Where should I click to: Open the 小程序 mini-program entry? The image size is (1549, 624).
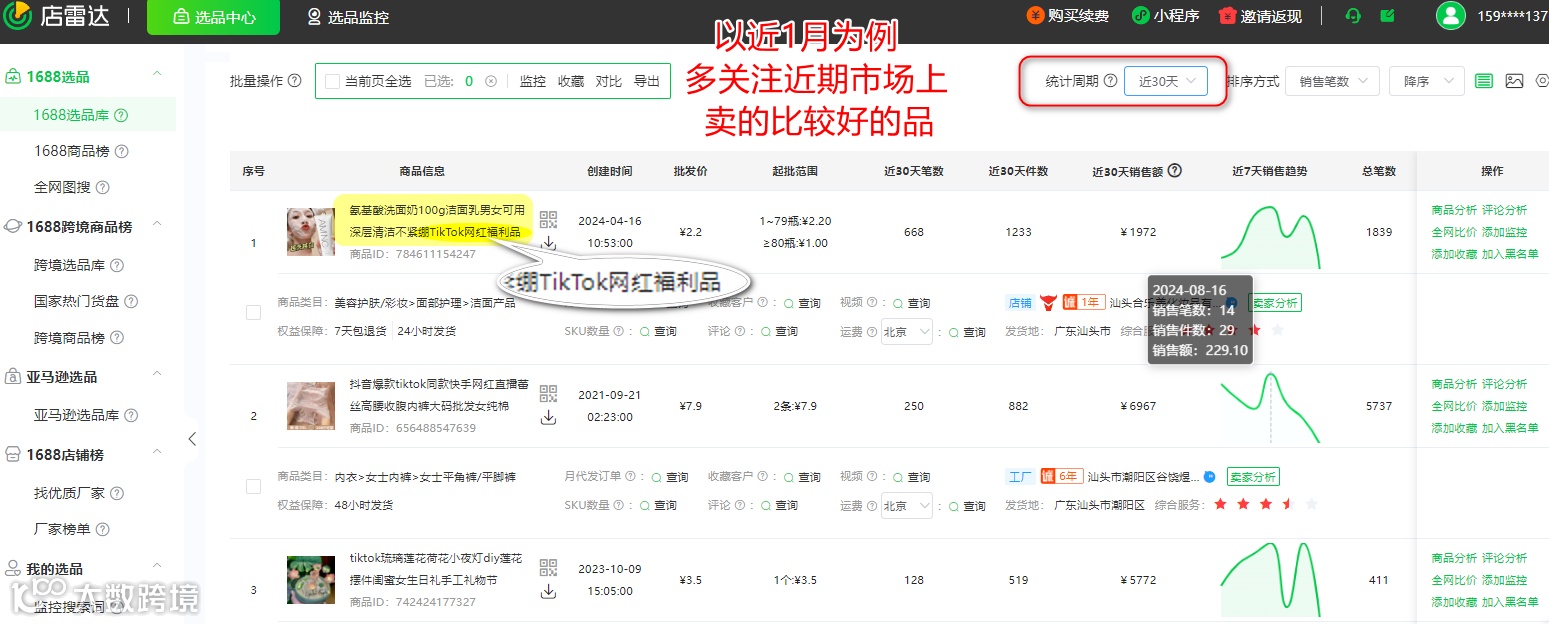tap(1165, 17)
